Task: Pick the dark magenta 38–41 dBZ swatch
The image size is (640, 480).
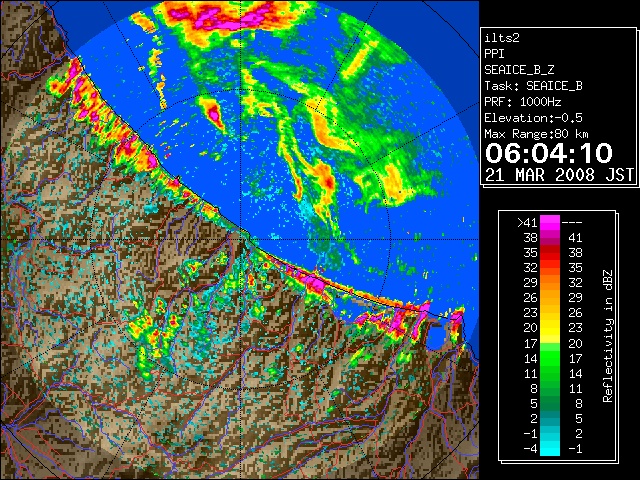Action: pos(550,238)
